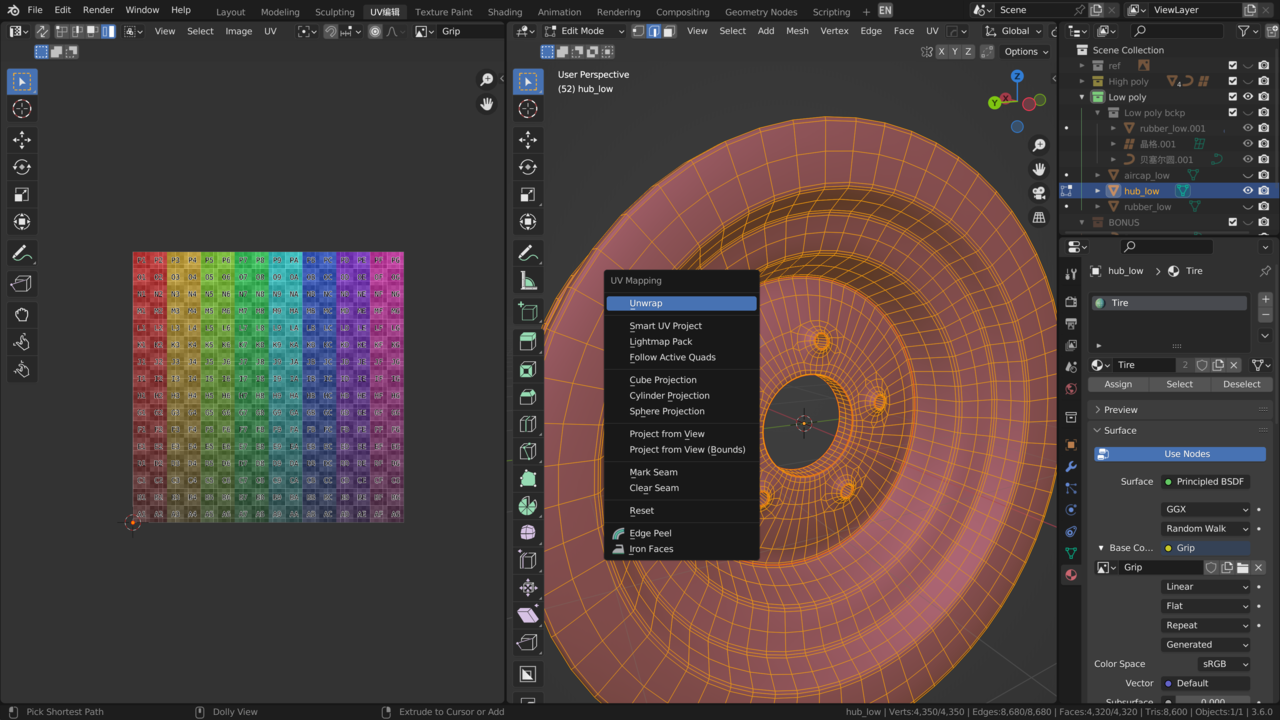Open the GGX distribution dropdown

(x=1206, y=509)
